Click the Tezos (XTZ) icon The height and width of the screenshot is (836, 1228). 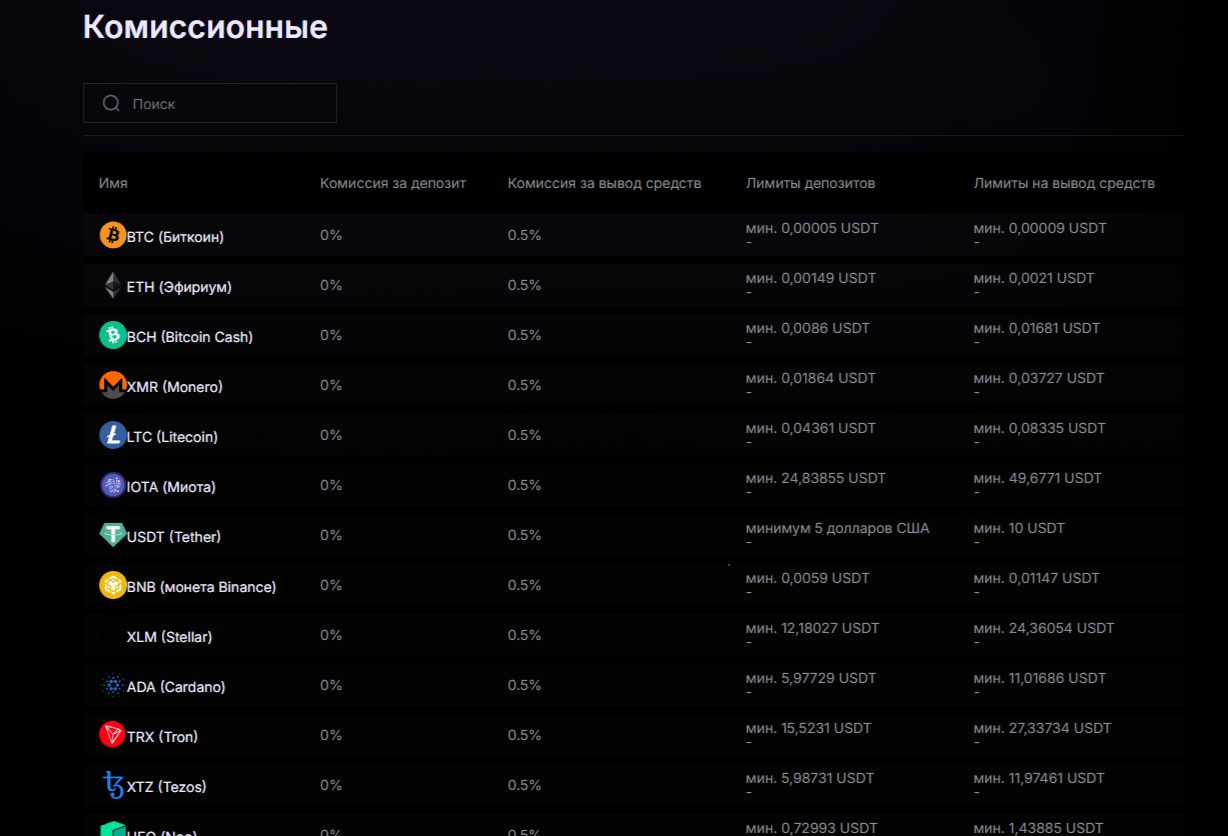coord(113,786)
